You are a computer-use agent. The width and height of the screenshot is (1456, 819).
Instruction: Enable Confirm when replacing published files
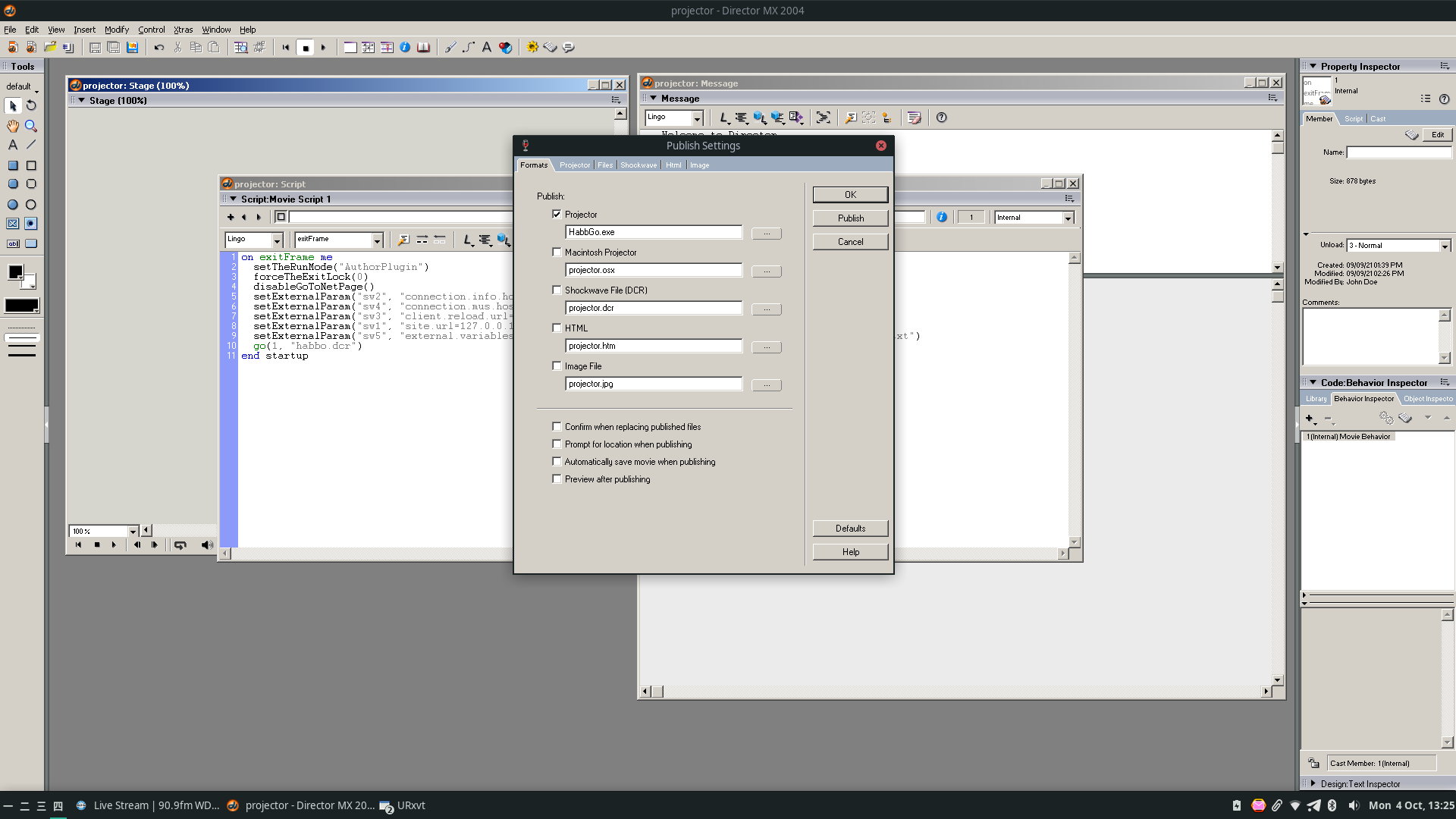[x=557, y=427]
